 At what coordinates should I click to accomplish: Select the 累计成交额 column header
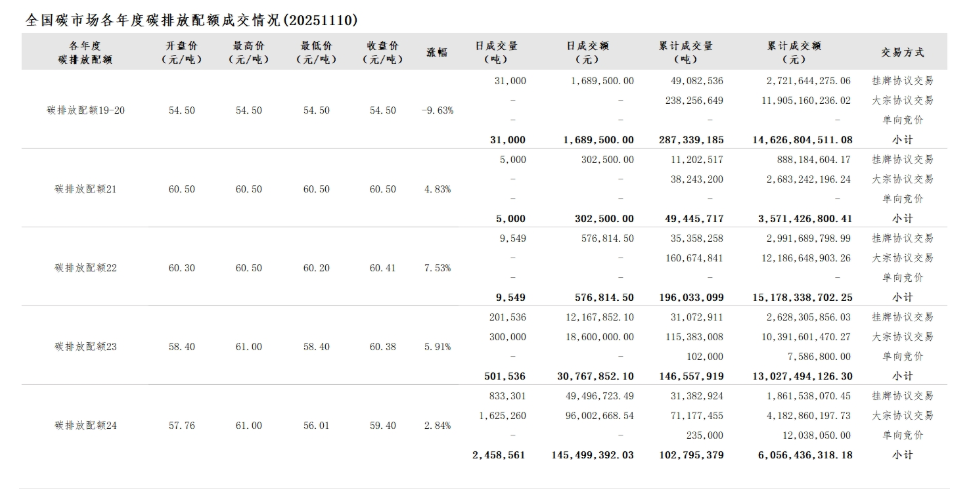click(794, 53)
